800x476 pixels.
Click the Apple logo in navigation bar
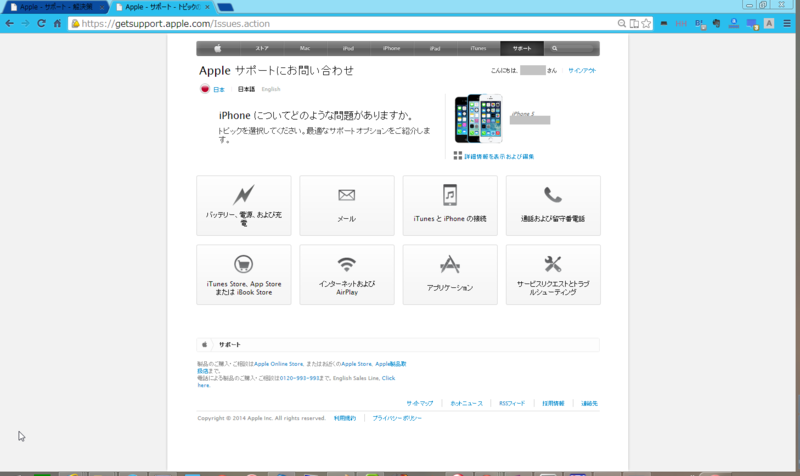click(x=218, y=48)
